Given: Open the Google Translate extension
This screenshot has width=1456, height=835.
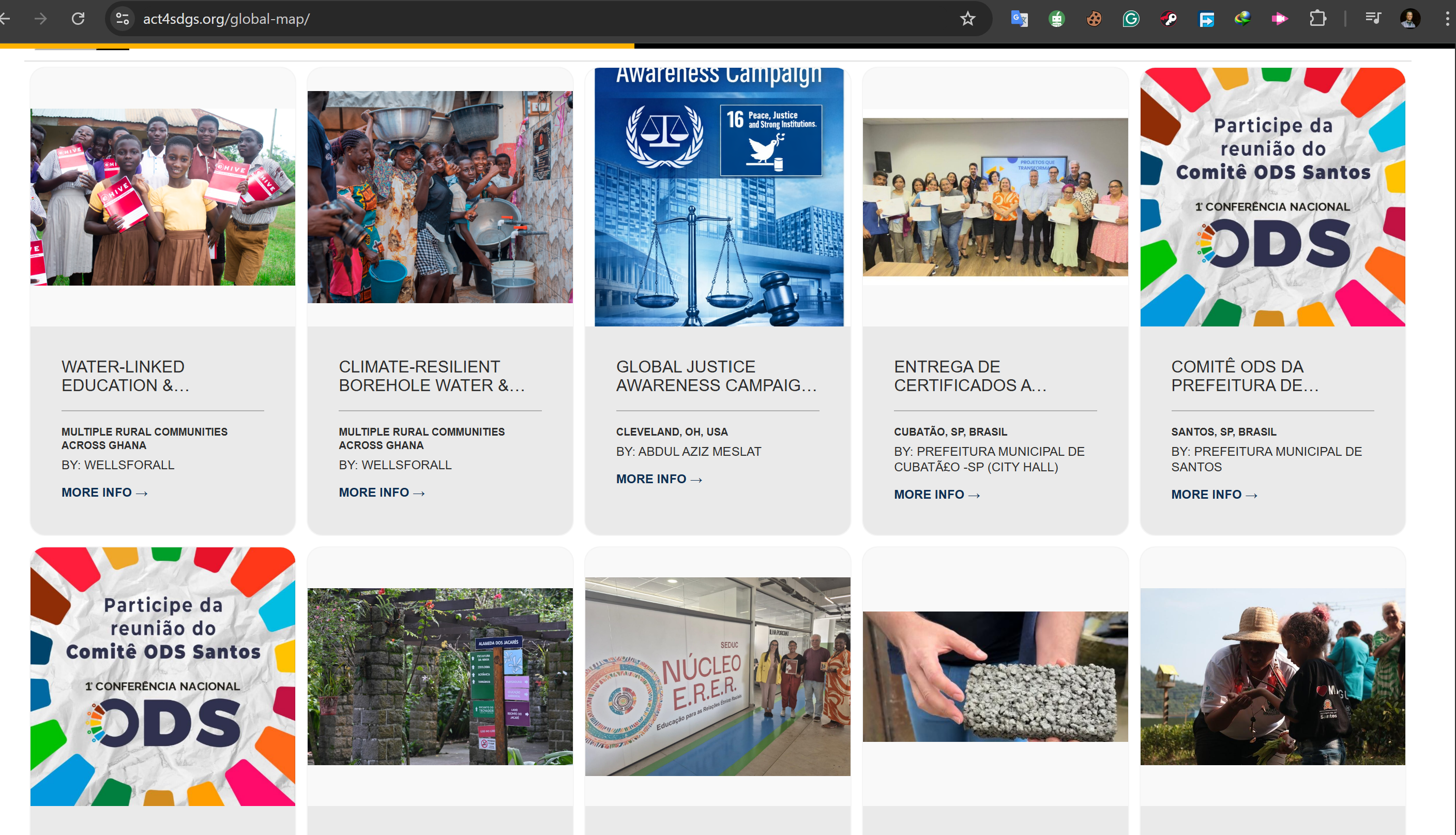Looking at the screenshot, I should pos(1020,19).
